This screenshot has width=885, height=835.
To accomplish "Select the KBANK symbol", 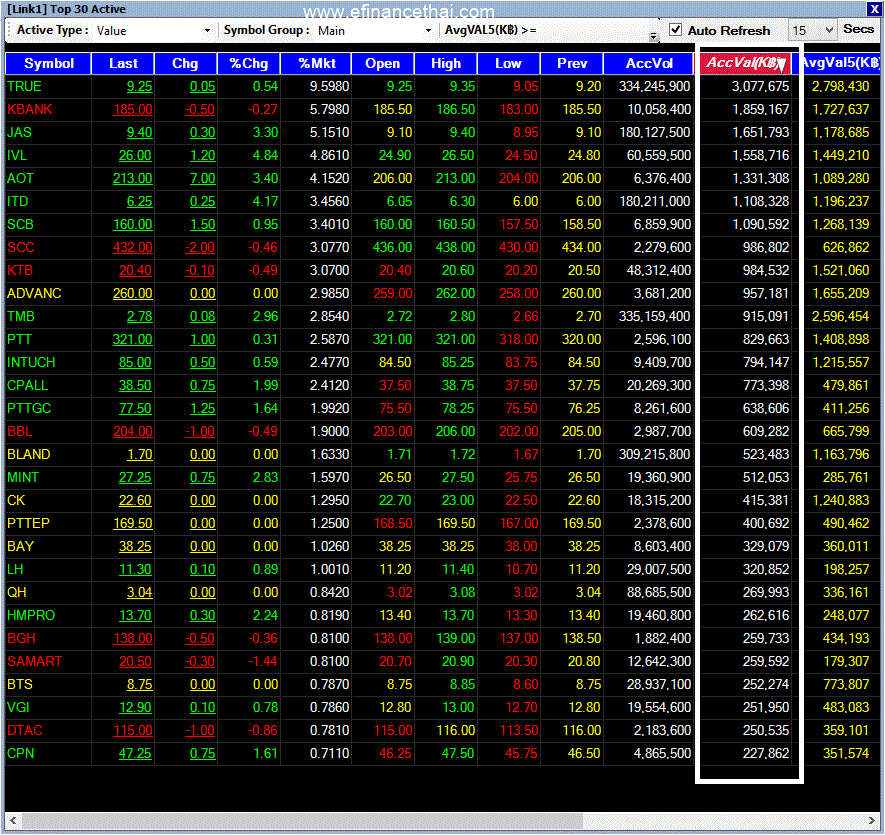I will click(29, 109).
